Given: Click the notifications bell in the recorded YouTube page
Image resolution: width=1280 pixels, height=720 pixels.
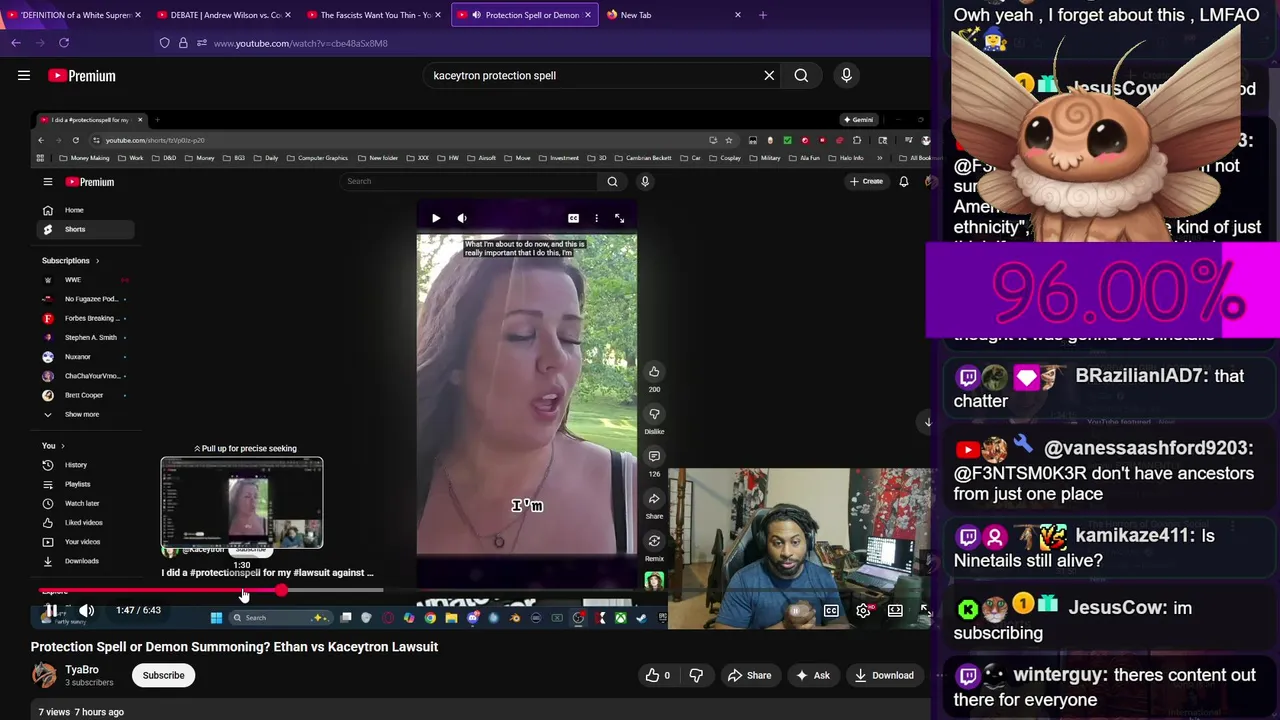Looking at the screenshot, I should (904, 181).
